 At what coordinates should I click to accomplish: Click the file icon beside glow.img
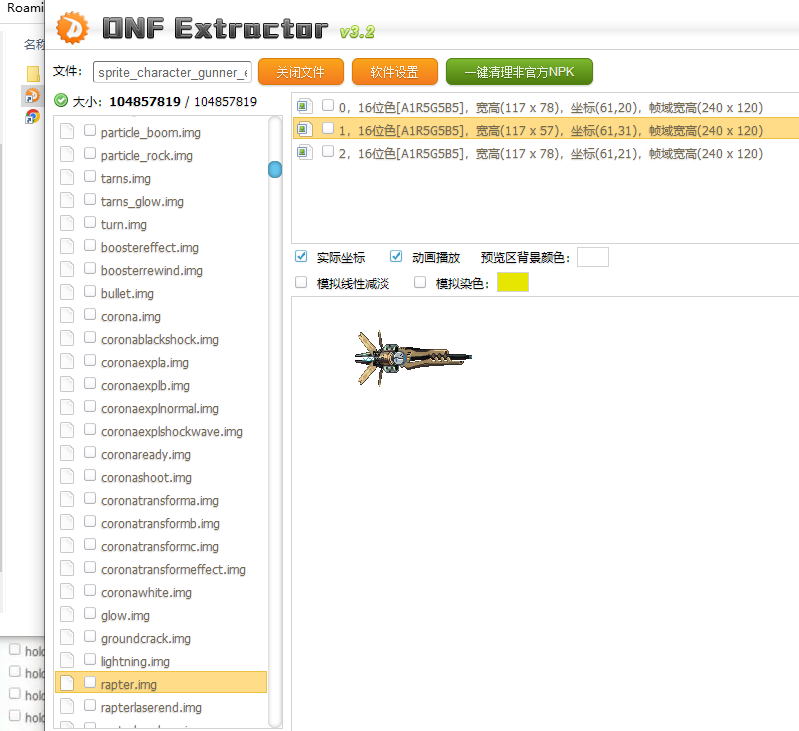tap(67, 615)
